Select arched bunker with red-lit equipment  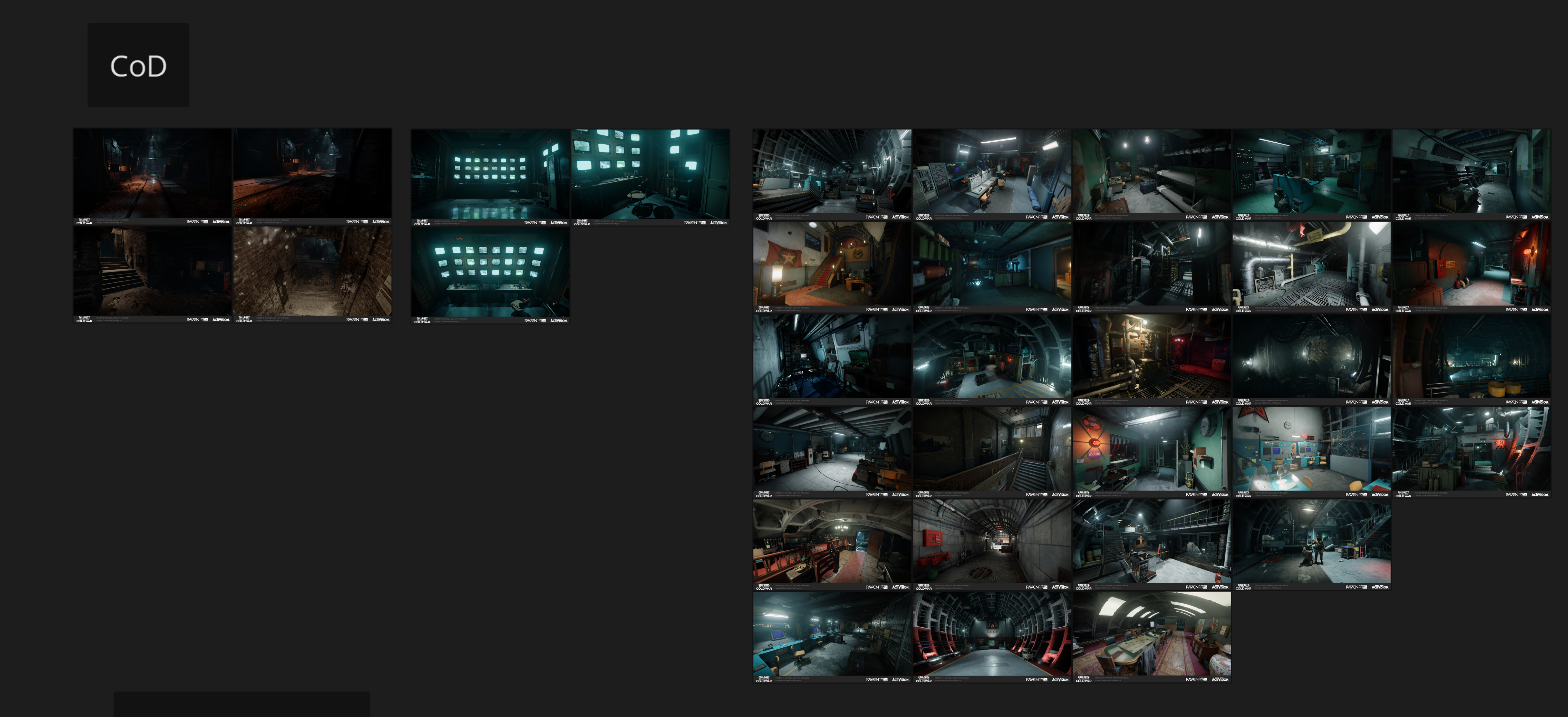[x=992, y=359]
